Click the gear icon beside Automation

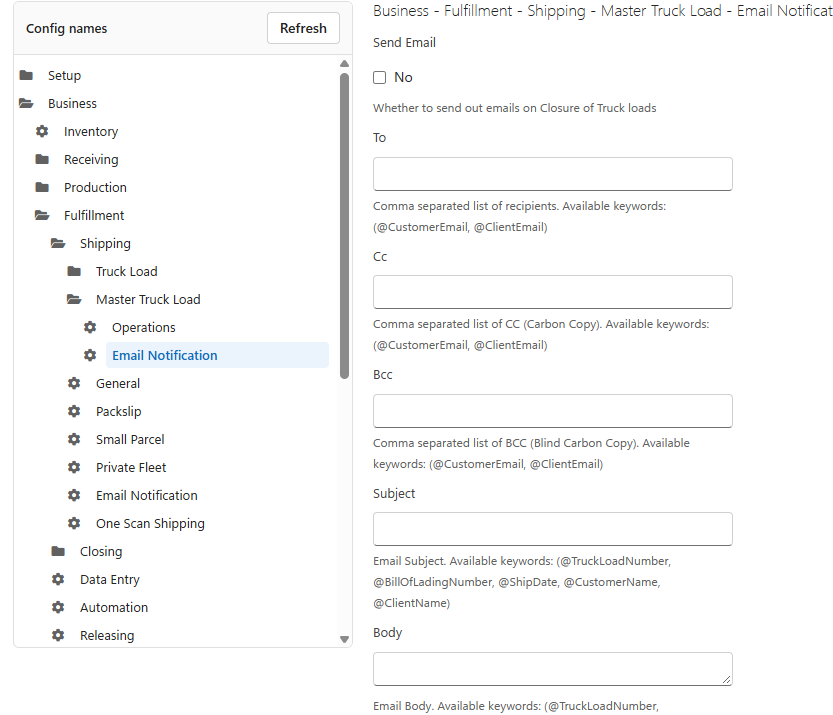[58, 607]
